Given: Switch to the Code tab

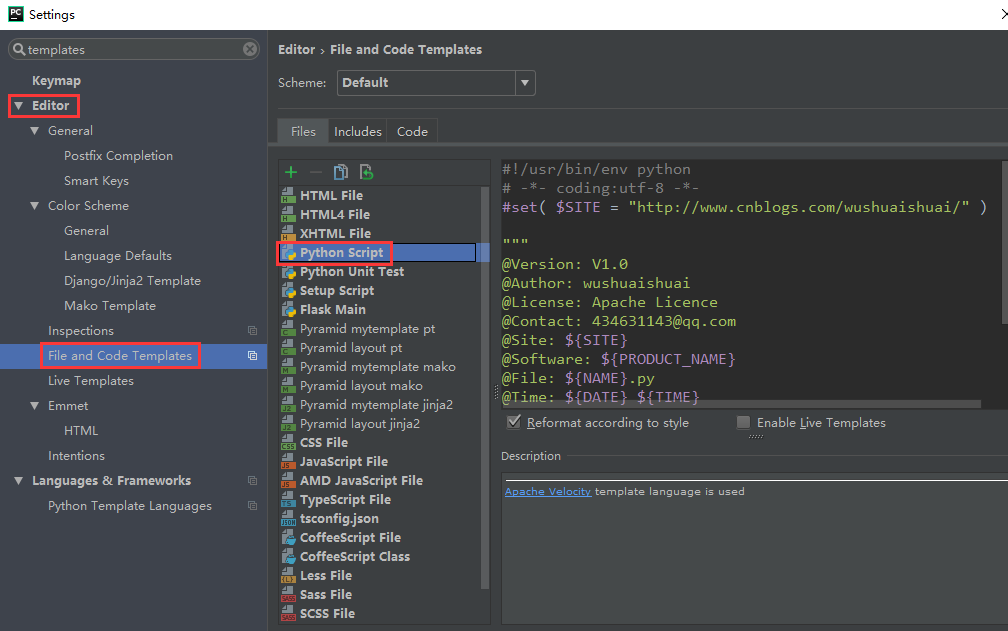Looking at the screenshot, I should 412,131.
